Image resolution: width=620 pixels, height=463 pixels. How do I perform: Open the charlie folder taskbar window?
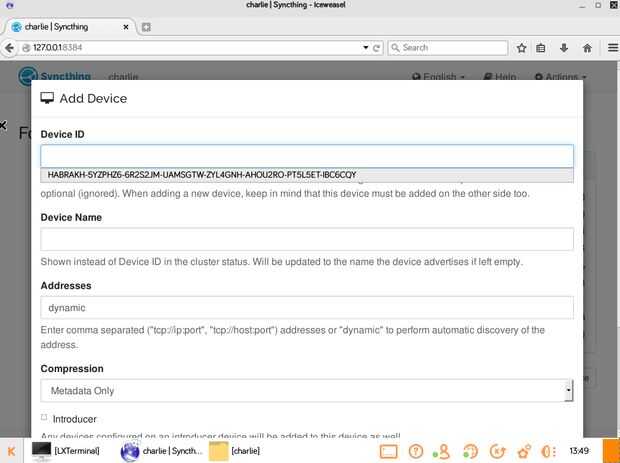click(x=235, y=451)
